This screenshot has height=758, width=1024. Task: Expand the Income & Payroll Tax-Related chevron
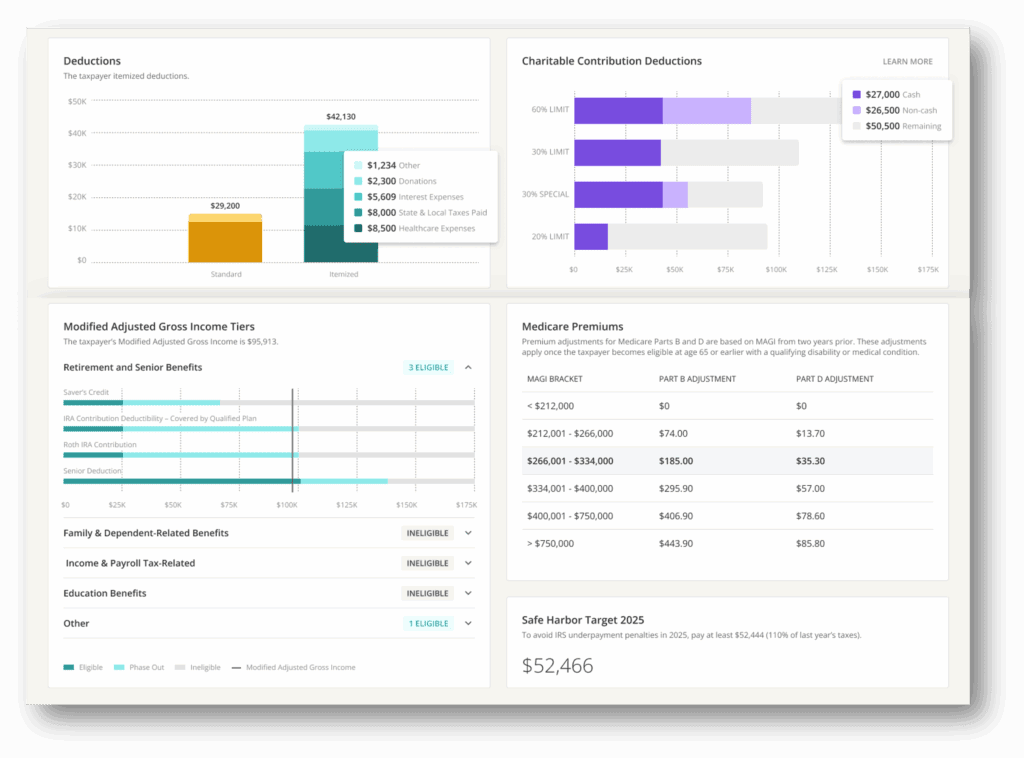(x=468, y=563)
